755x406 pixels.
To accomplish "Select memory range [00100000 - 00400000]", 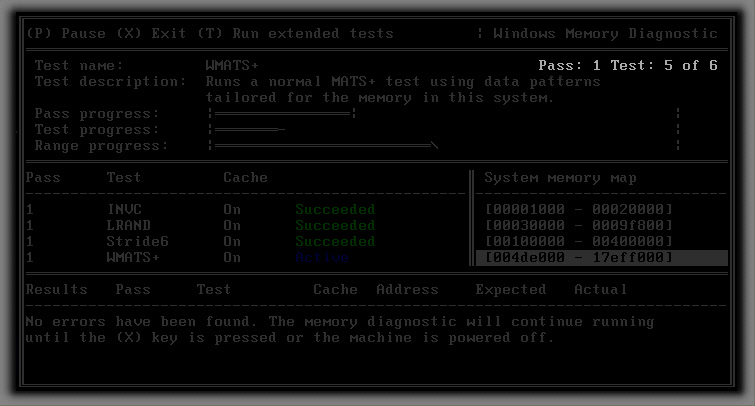I will click(x=578, y=241).
